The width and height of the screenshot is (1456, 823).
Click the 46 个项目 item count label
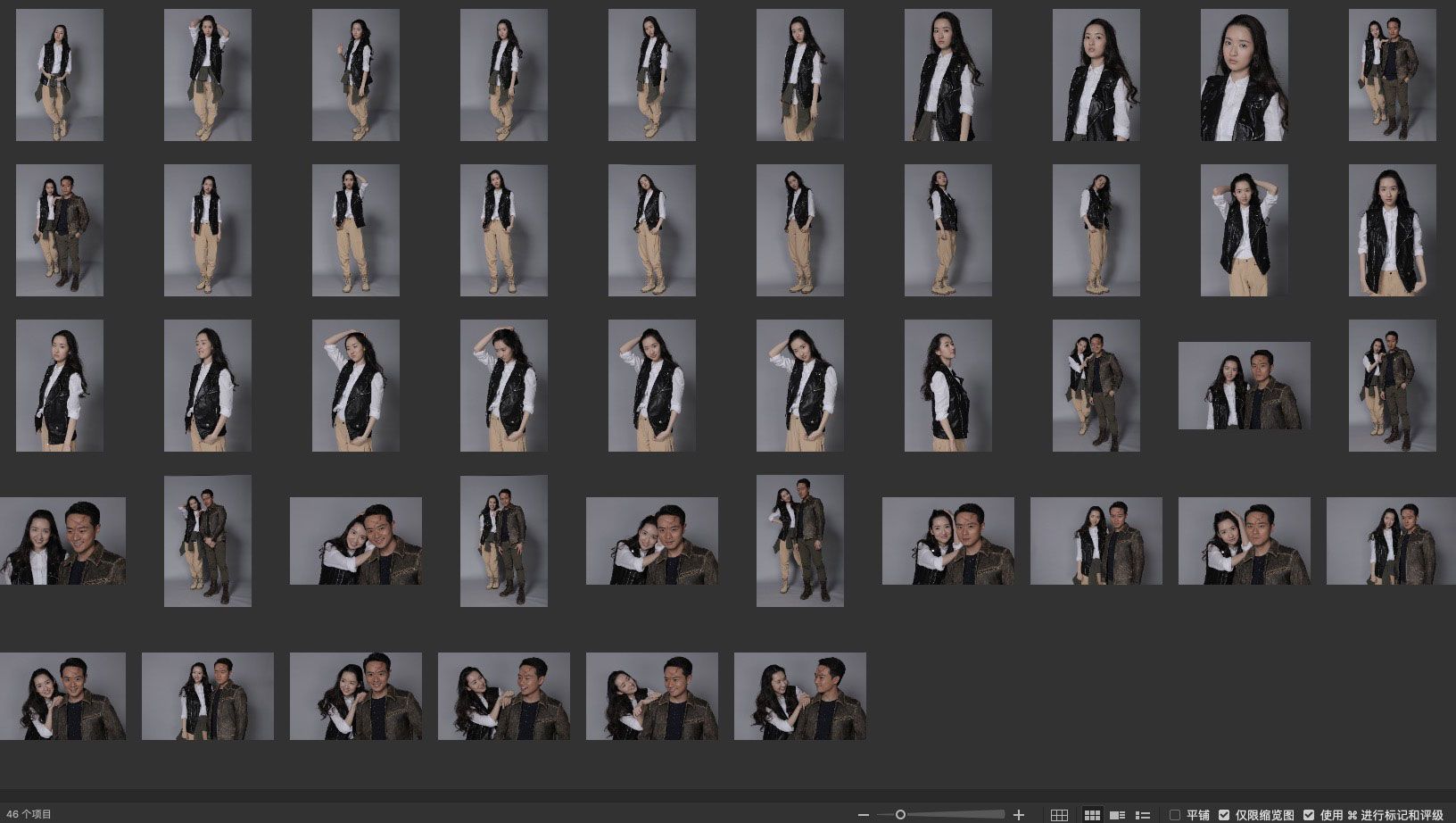click(x=29, y=814)
